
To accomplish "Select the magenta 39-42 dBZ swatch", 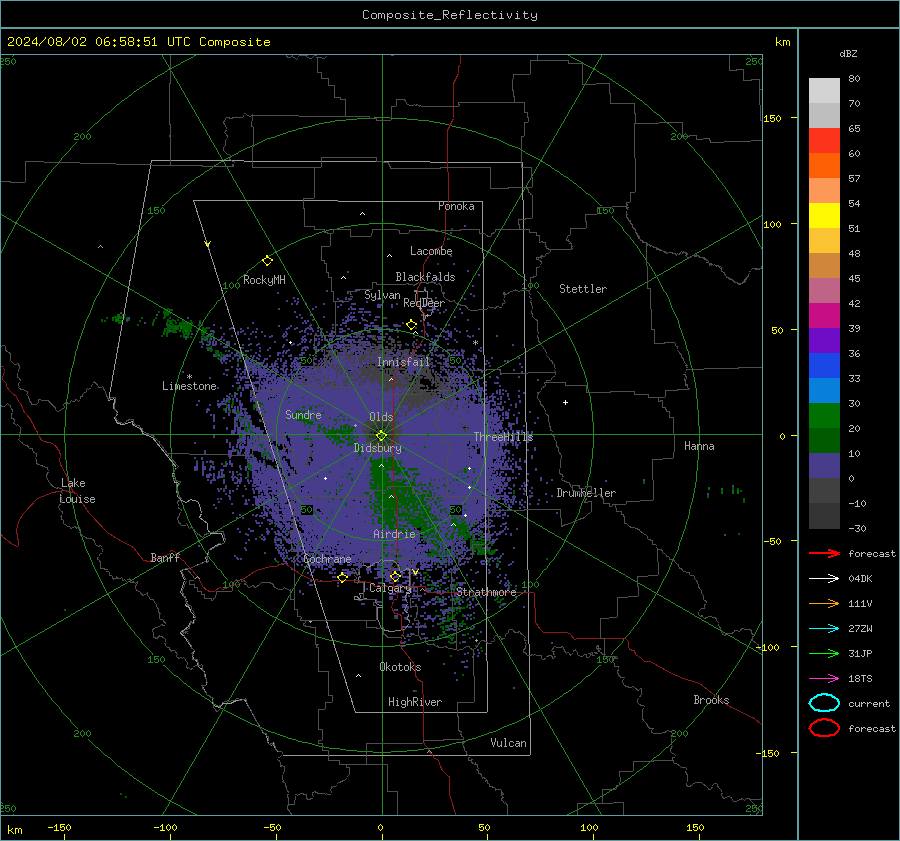I will 824,316.
